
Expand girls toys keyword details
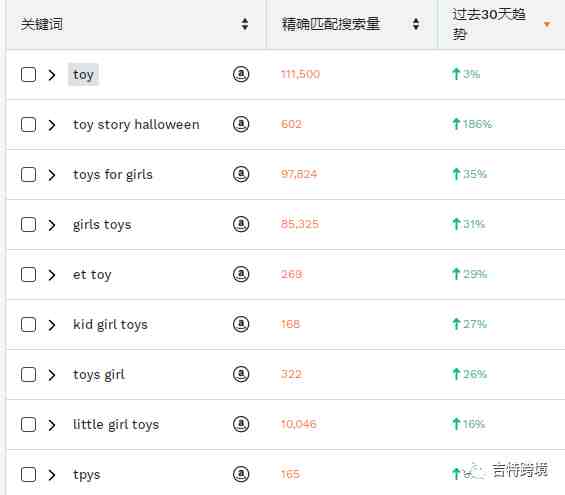(52, 225)
